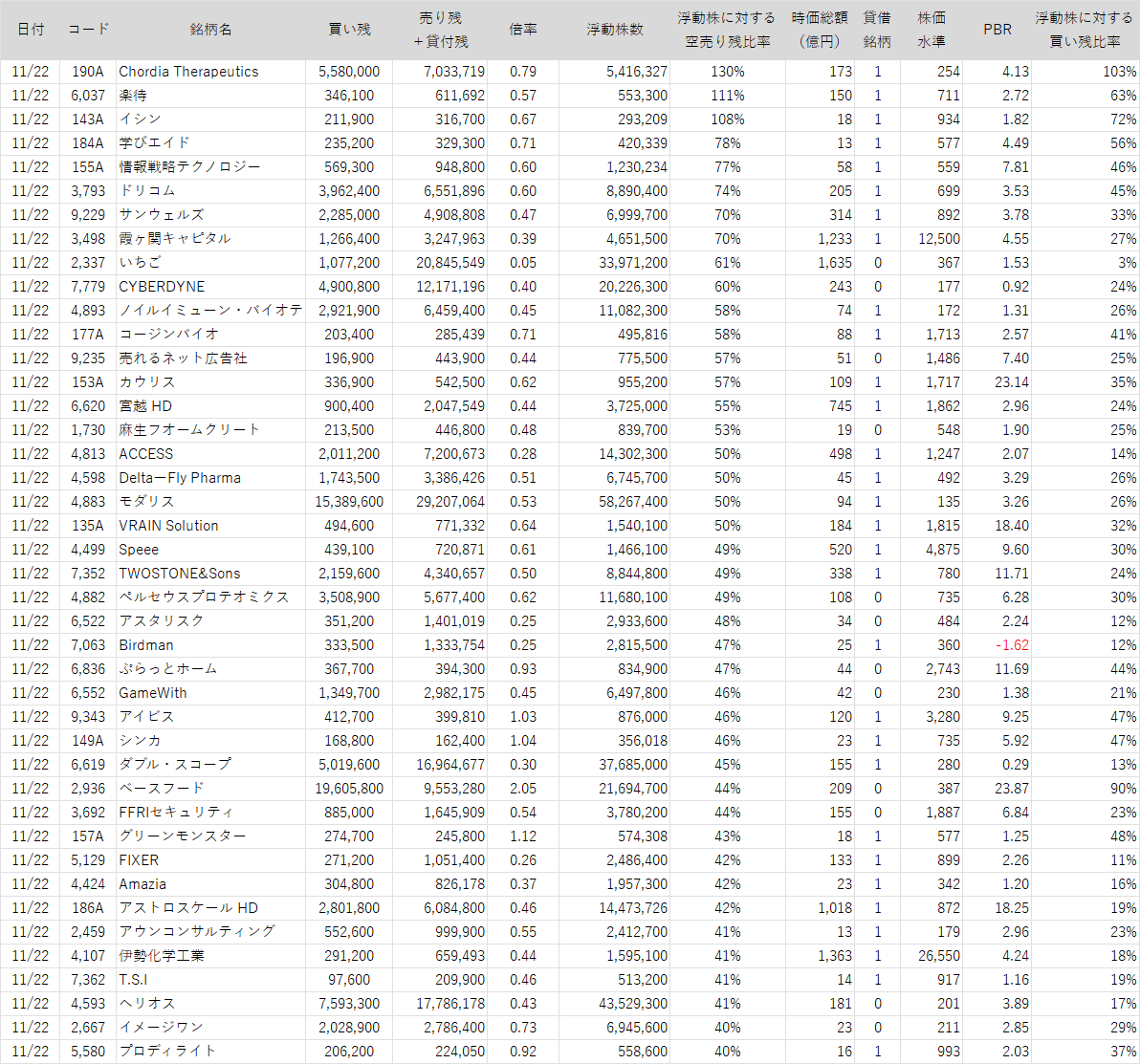Viewport: 1140px width, 1064px height.
Task: Click the CYBERDYNE stock name cell
Action: pyautogui.click(x=162, y=287)
